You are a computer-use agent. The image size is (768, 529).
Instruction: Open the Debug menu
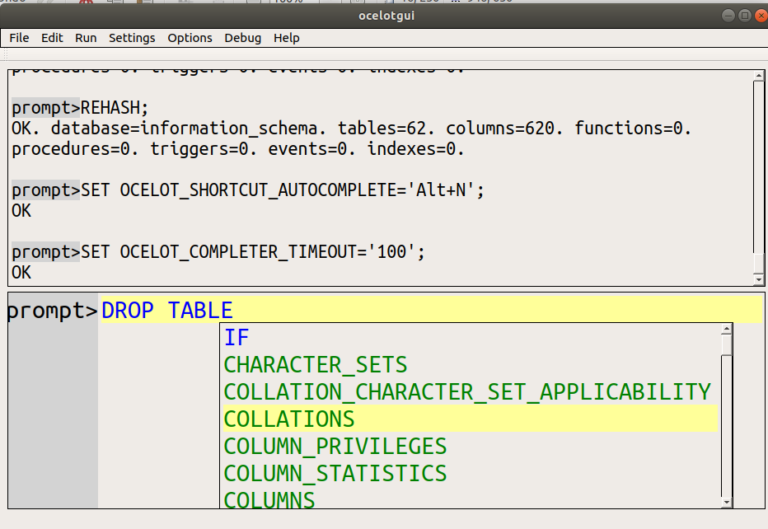click(243, 38)
